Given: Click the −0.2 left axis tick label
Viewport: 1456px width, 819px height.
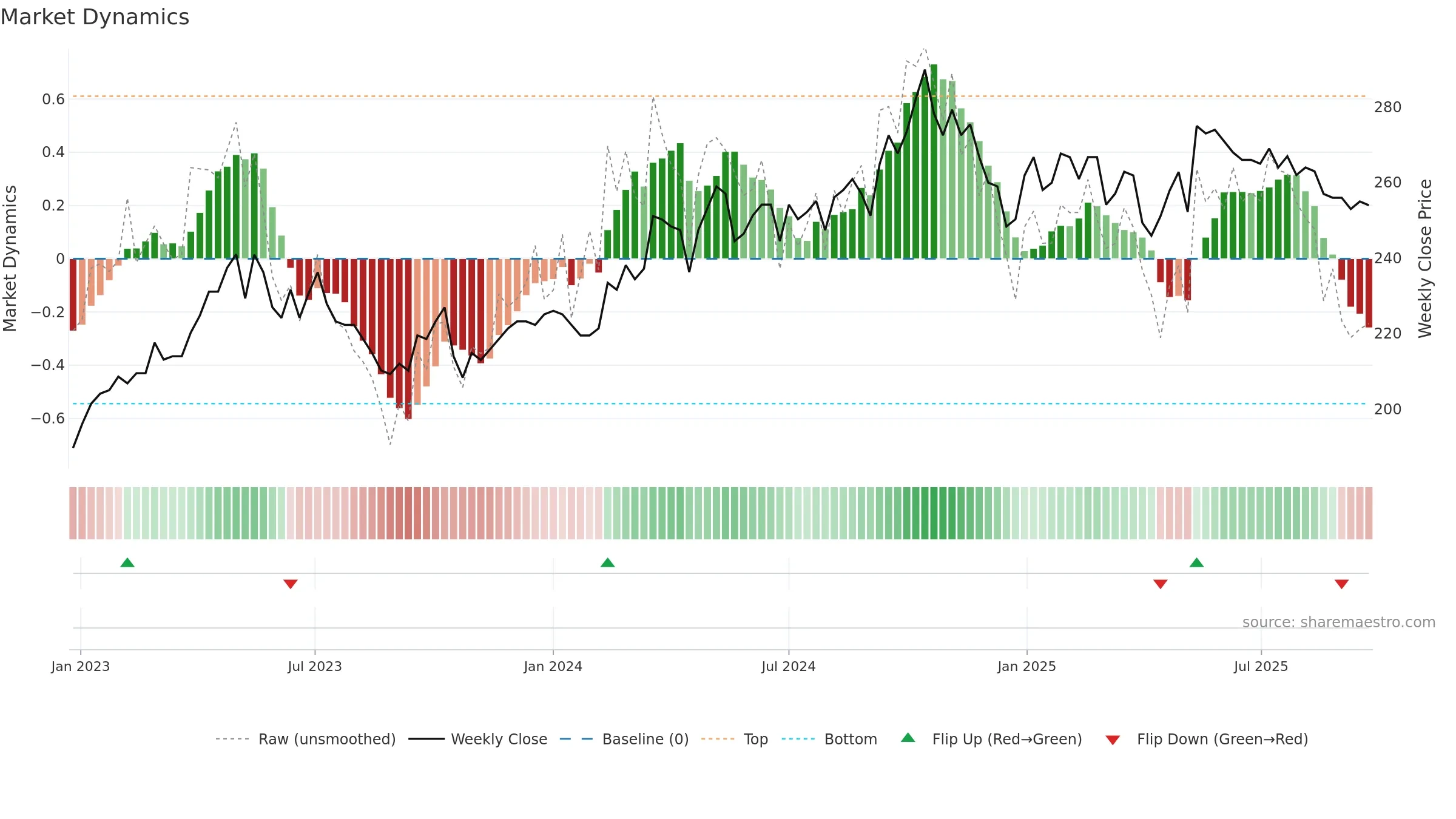Looking at the screenshot, I should click(x=48, y=312).
